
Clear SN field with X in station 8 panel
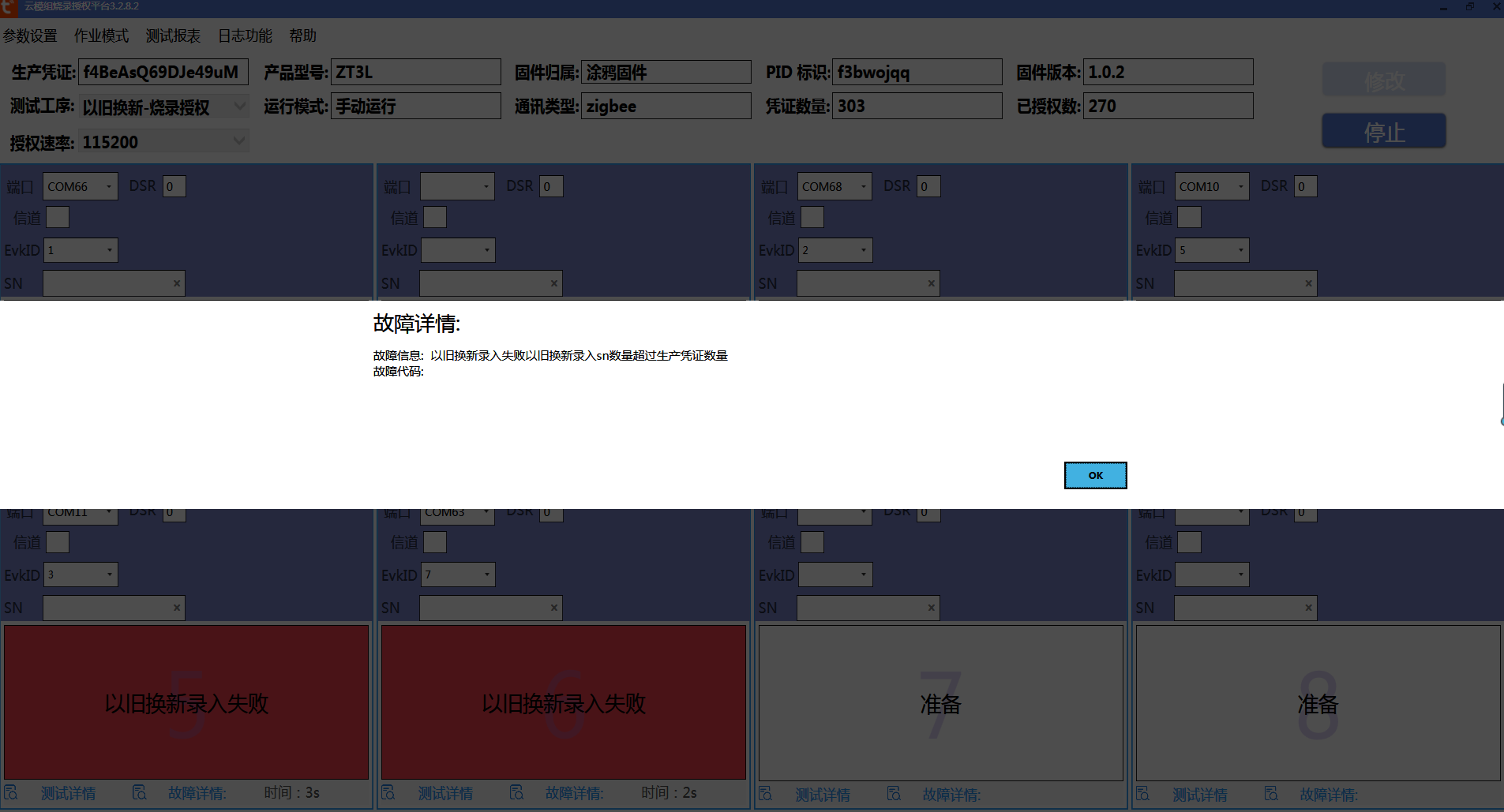[1309, 608]
